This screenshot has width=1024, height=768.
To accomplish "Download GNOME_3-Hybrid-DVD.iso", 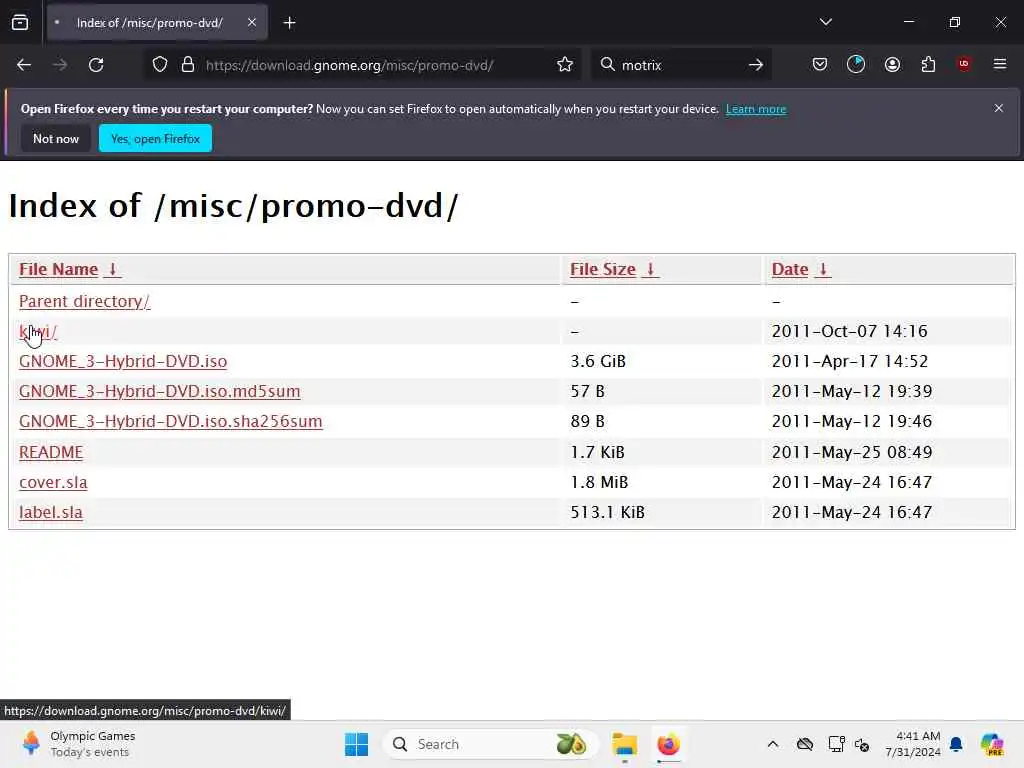I will coord(123,361).
